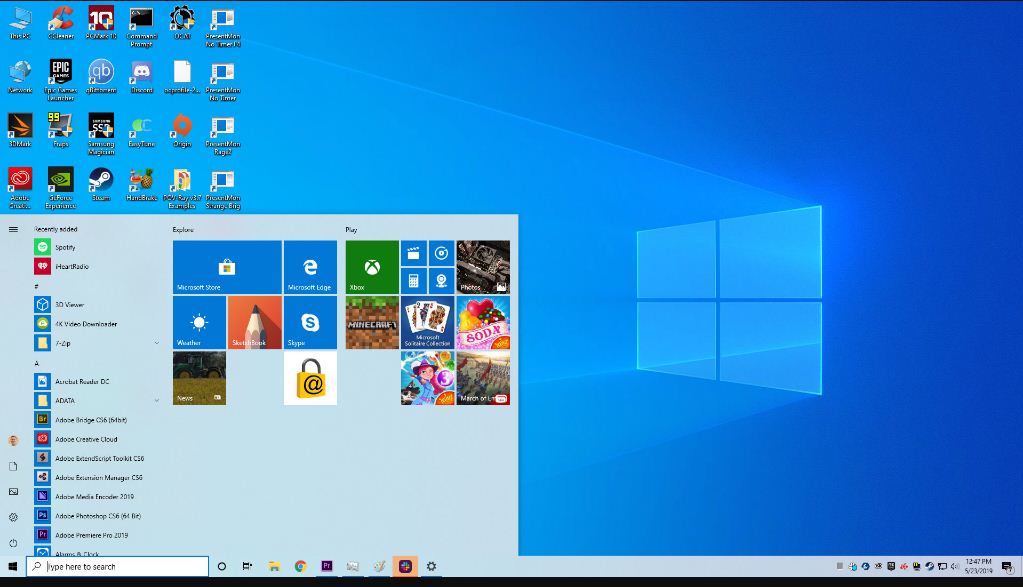Open the News tile
This screenshot has width=1023, height=587.
coord(200,378)
